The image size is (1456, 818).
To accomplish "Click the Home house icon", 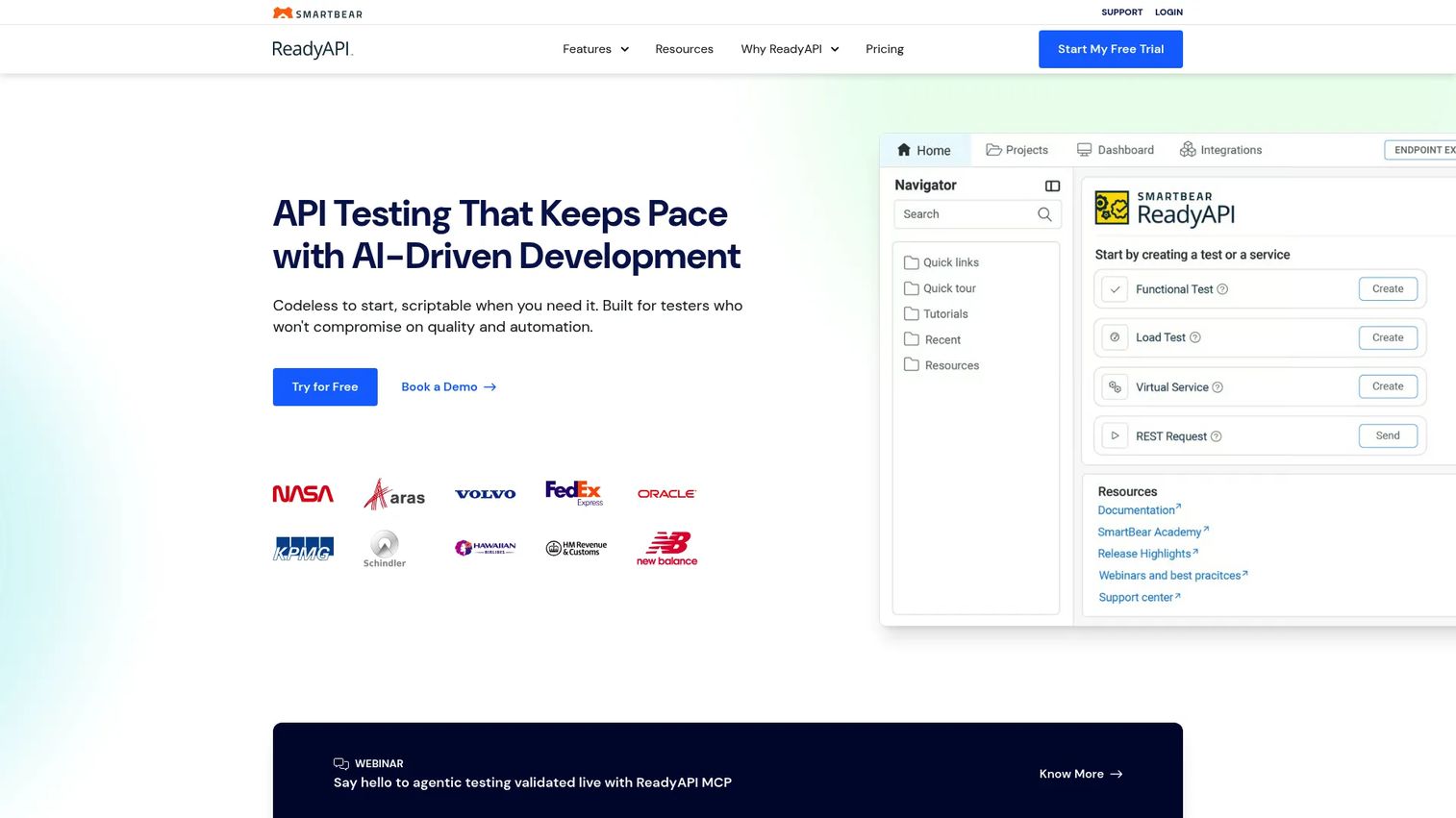I will point(904,150).
